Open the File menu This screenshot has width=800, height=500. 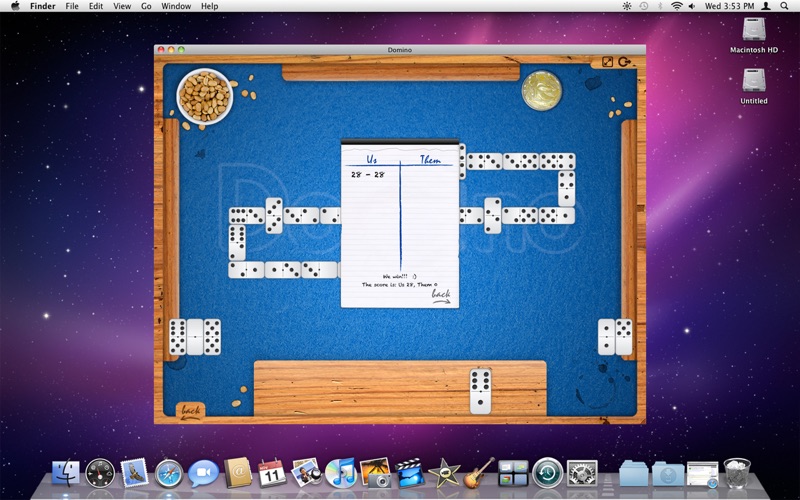[x=72, y=6]
